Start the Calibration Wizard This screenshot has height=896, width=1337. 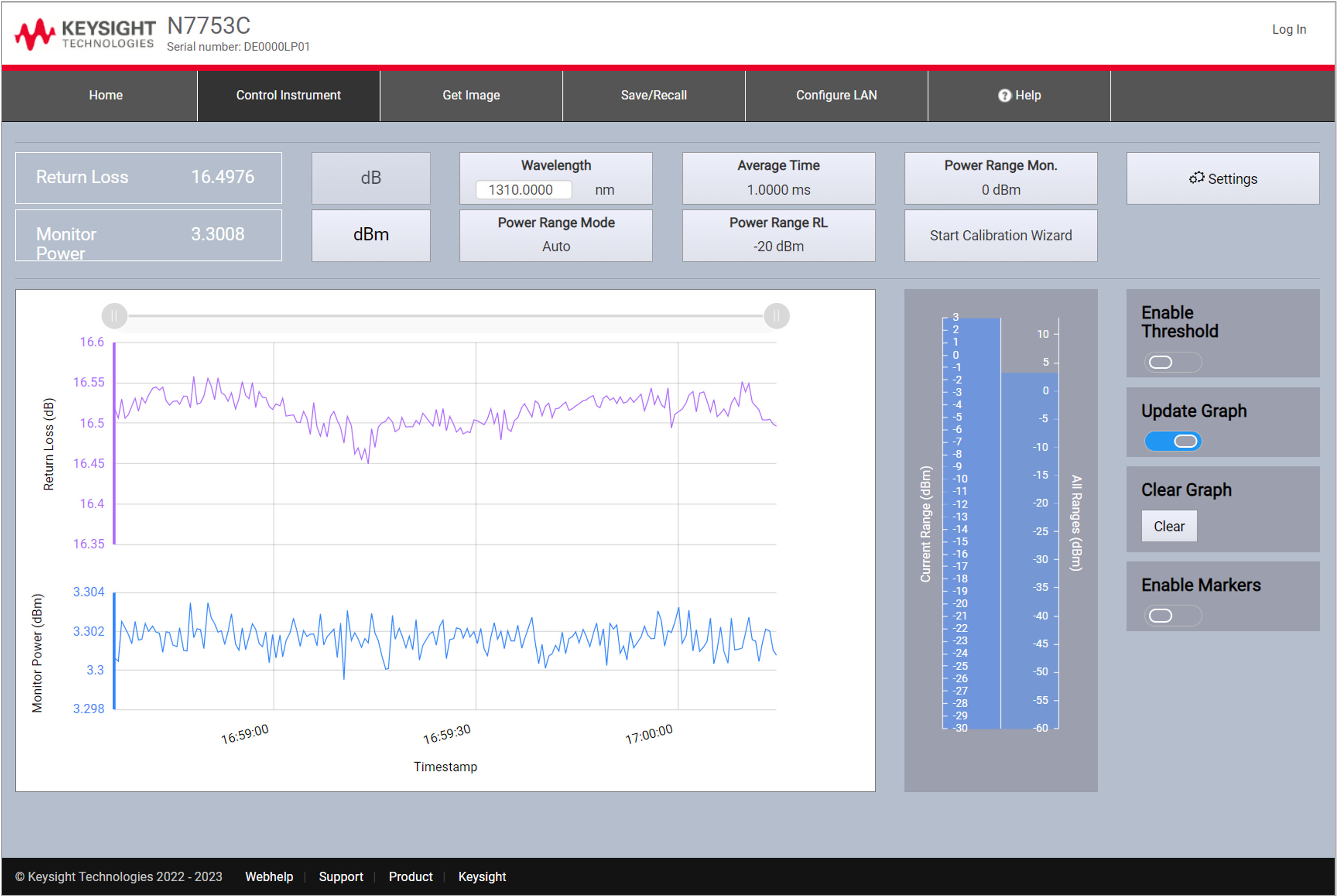pos(1000,235)
